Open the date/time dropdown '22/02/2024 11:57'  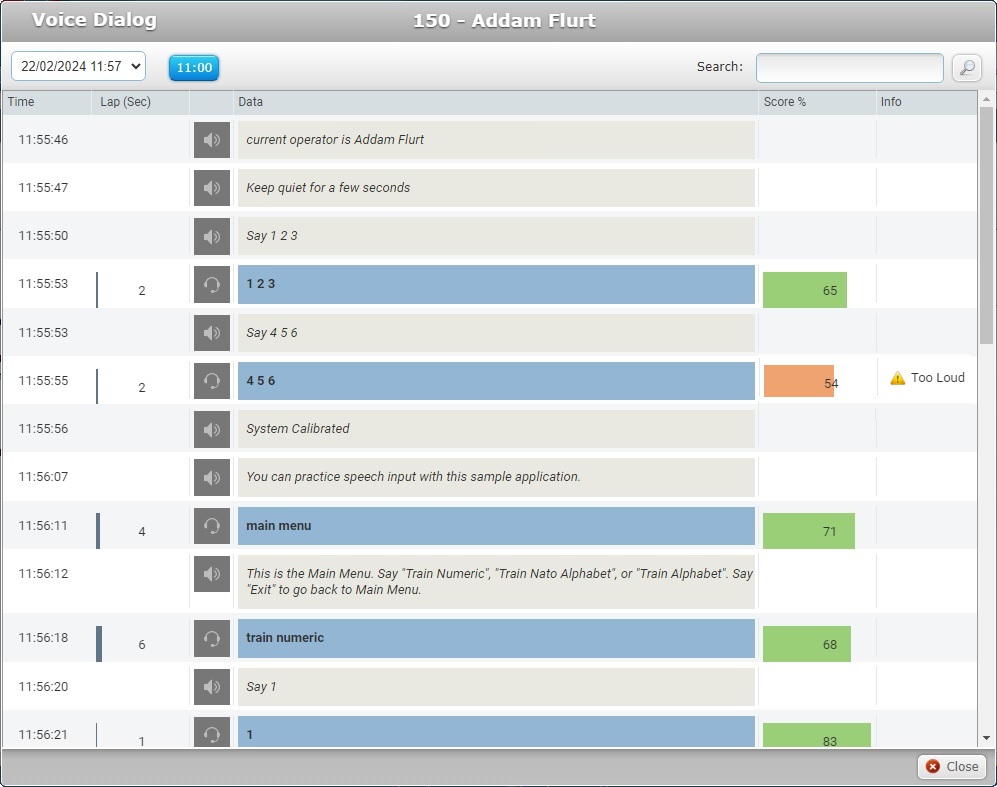(x=78, y=67)
